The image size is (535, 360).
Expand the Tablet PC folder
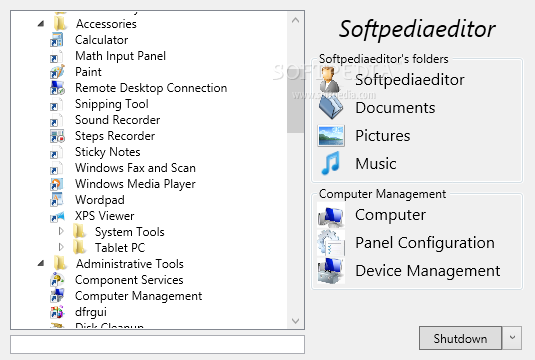click(x=61, y=247)
